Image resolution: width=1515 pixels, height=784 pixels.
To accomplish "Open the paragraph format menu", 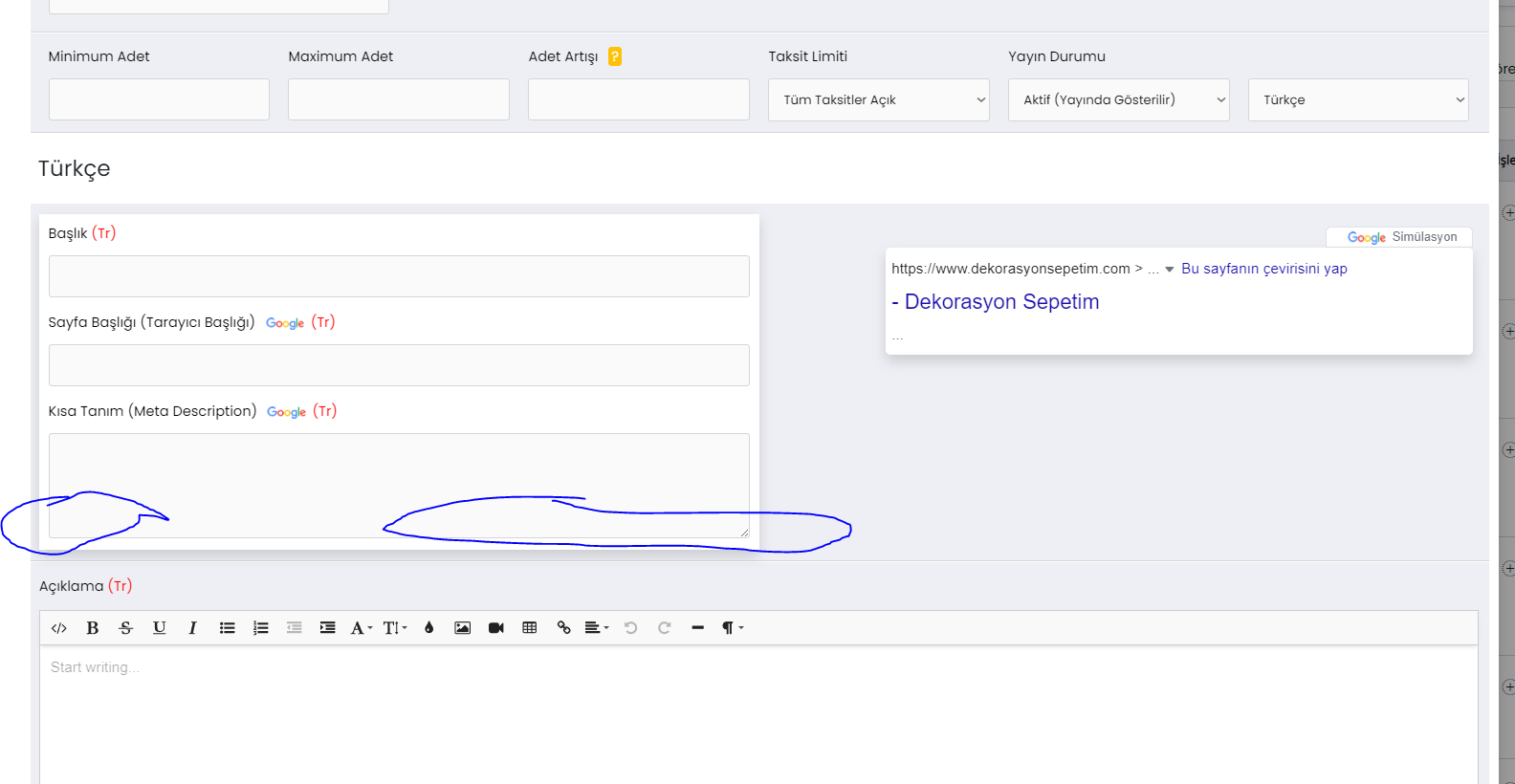I will pyautogui.click(x=732, y=628).
